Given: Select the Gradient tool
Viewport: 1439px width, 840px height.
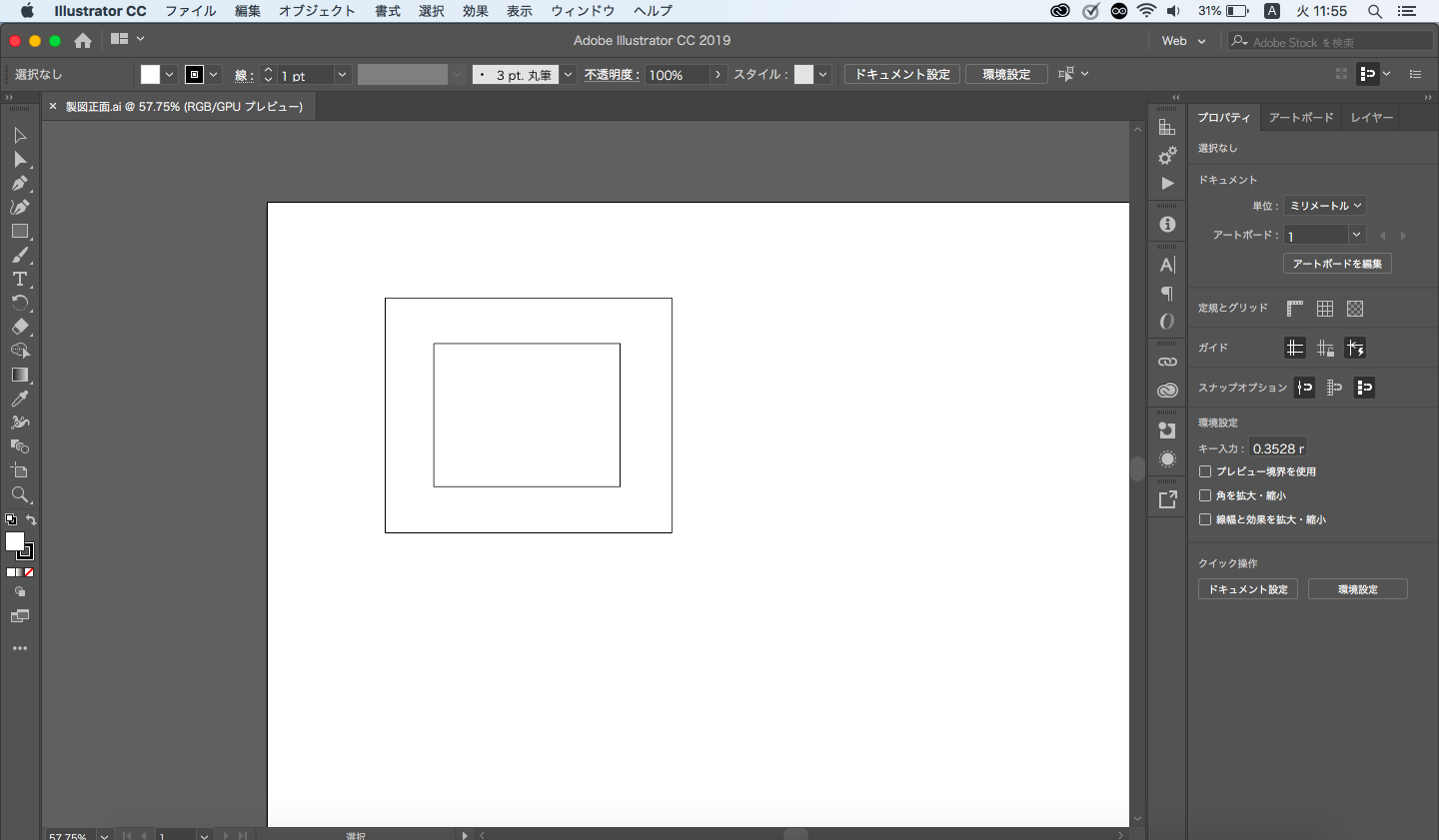Looking at the screenshot, I should click(20, 376).
